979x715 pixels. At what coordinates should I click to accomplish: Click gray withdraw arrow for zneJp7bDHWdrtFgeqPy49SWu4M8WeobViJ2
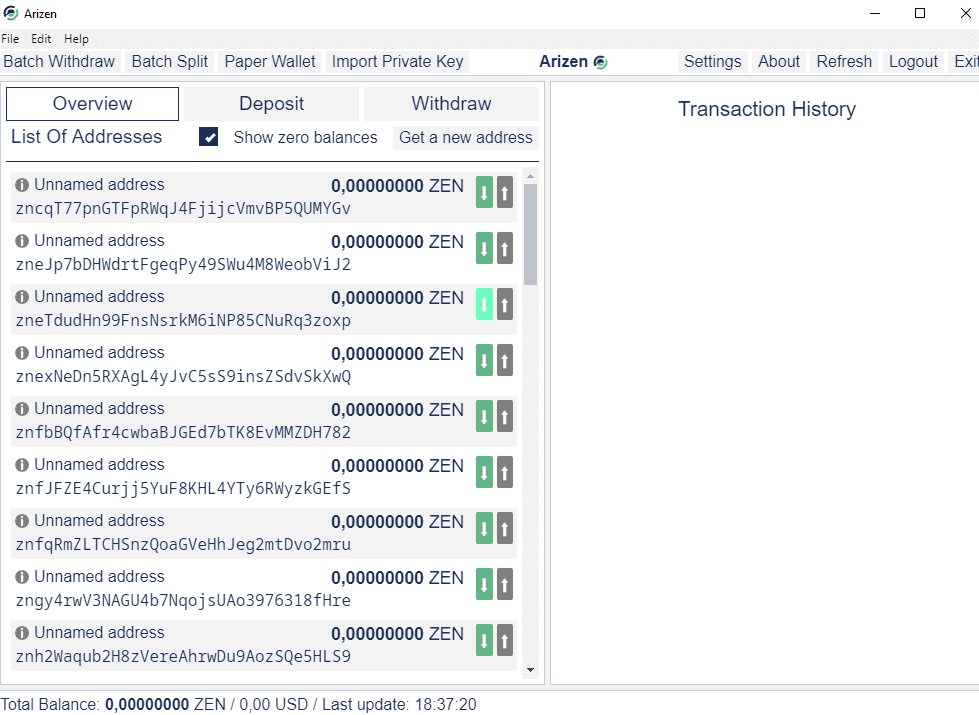pos(504,248)
